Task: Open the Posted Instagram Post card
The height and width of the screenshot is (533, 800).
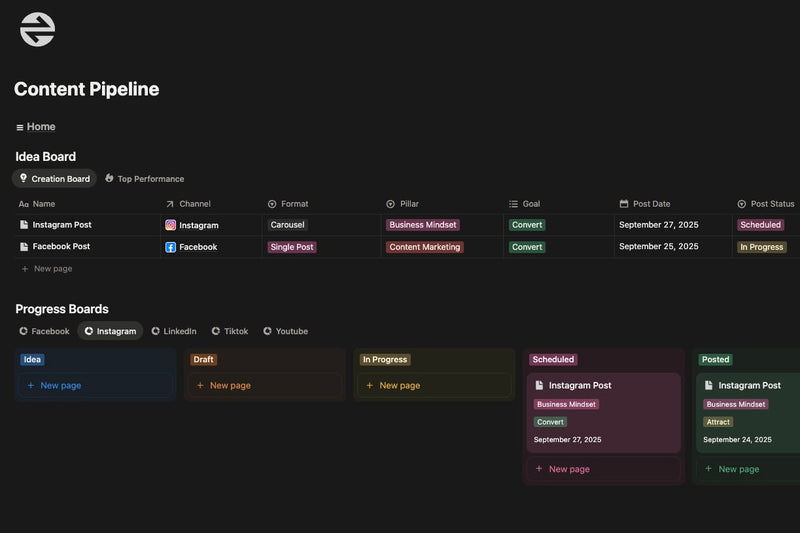Action: pyautogui.click(x=749, y=385)
